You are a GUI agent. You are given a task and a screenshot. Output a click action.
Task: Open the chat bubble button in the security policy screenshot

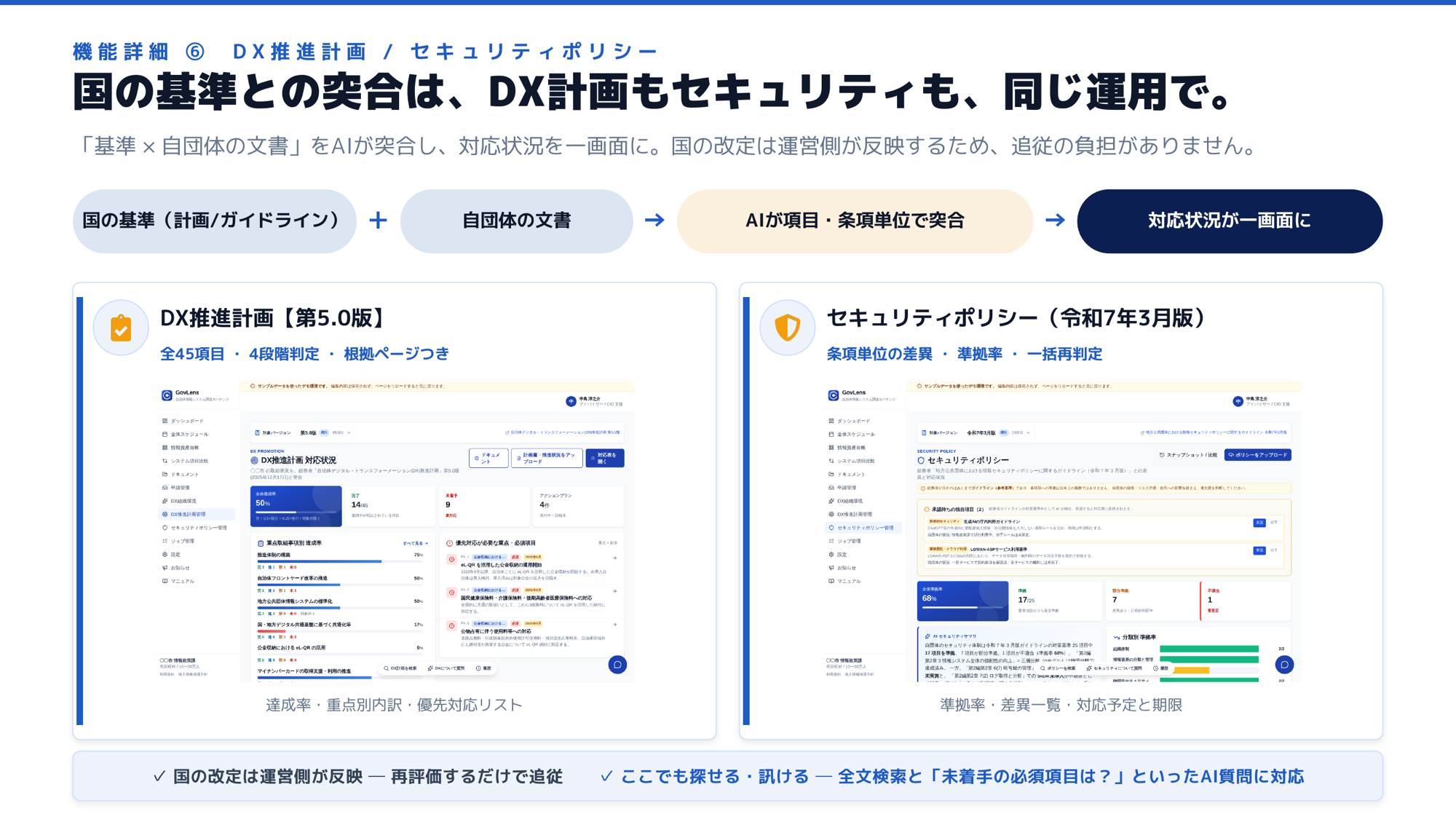click(x=1284, y=665)
